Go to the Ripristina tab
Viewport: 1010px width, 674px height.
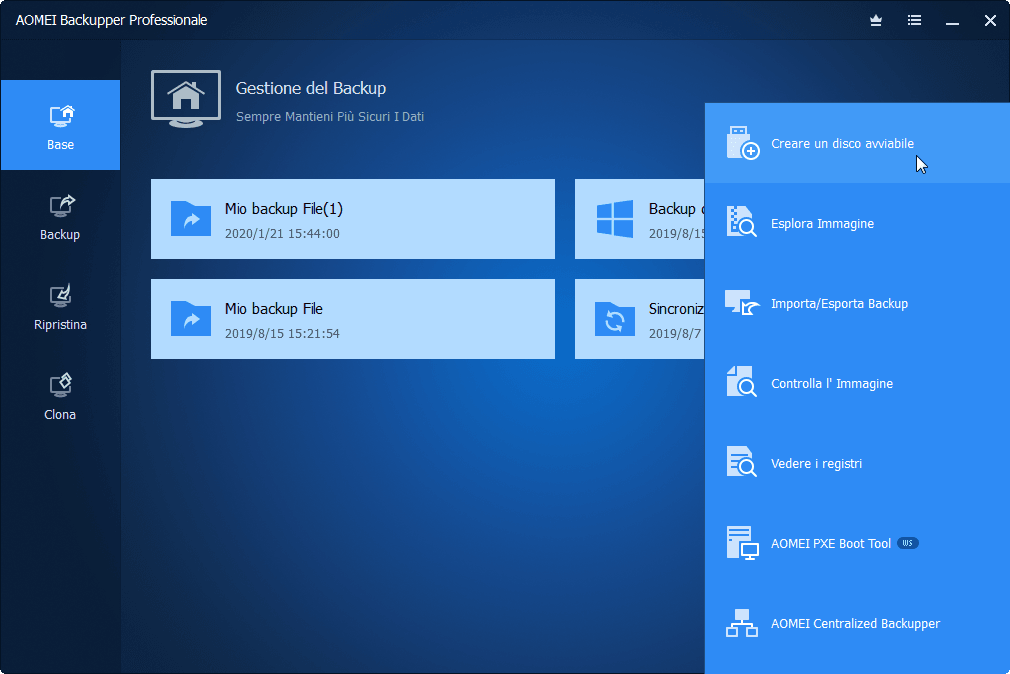[x=60, y=306]
